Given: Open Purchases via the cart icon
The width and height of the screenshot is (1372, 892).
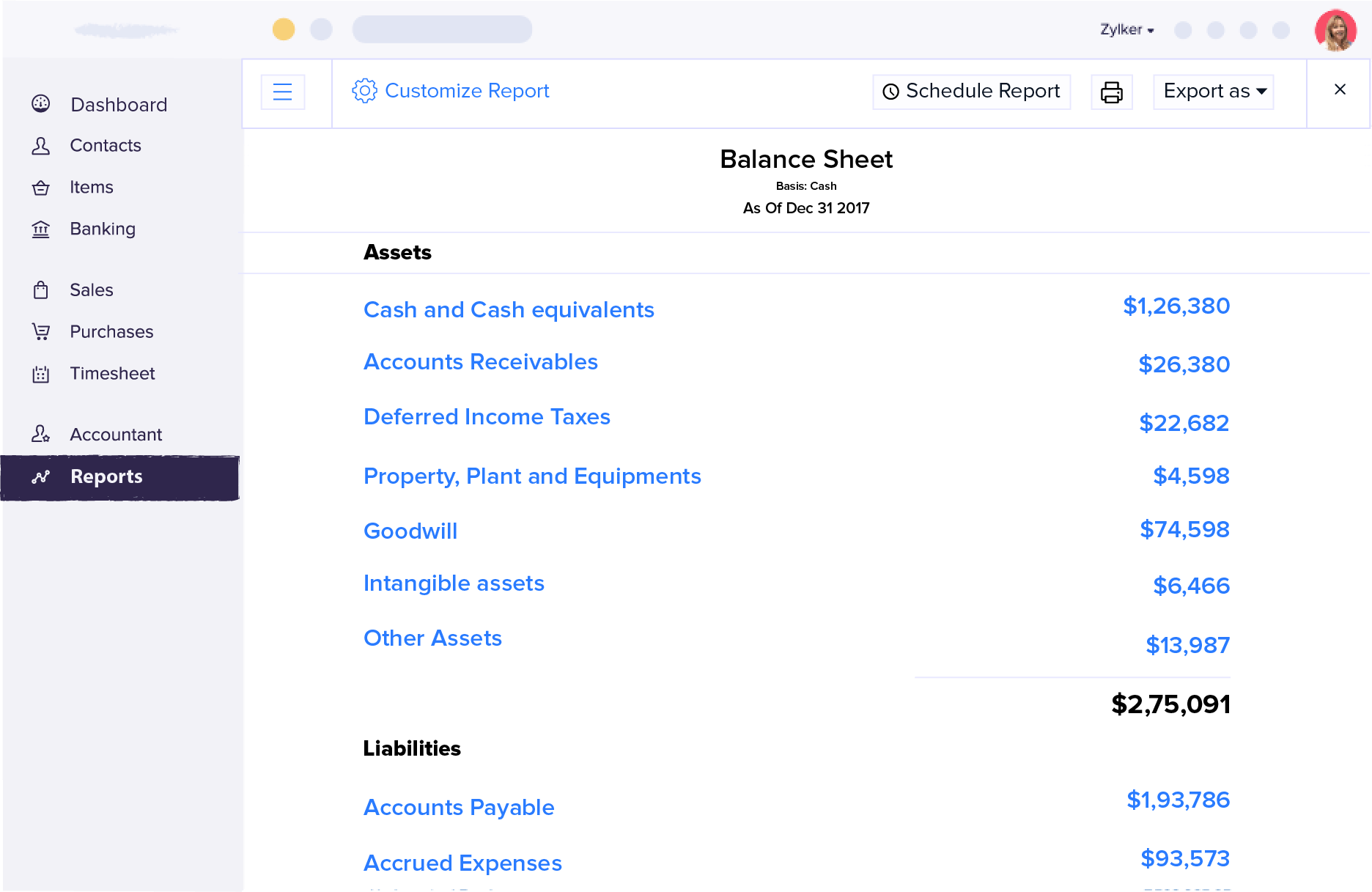Looking at the screenshot, I should coord(42,331).
